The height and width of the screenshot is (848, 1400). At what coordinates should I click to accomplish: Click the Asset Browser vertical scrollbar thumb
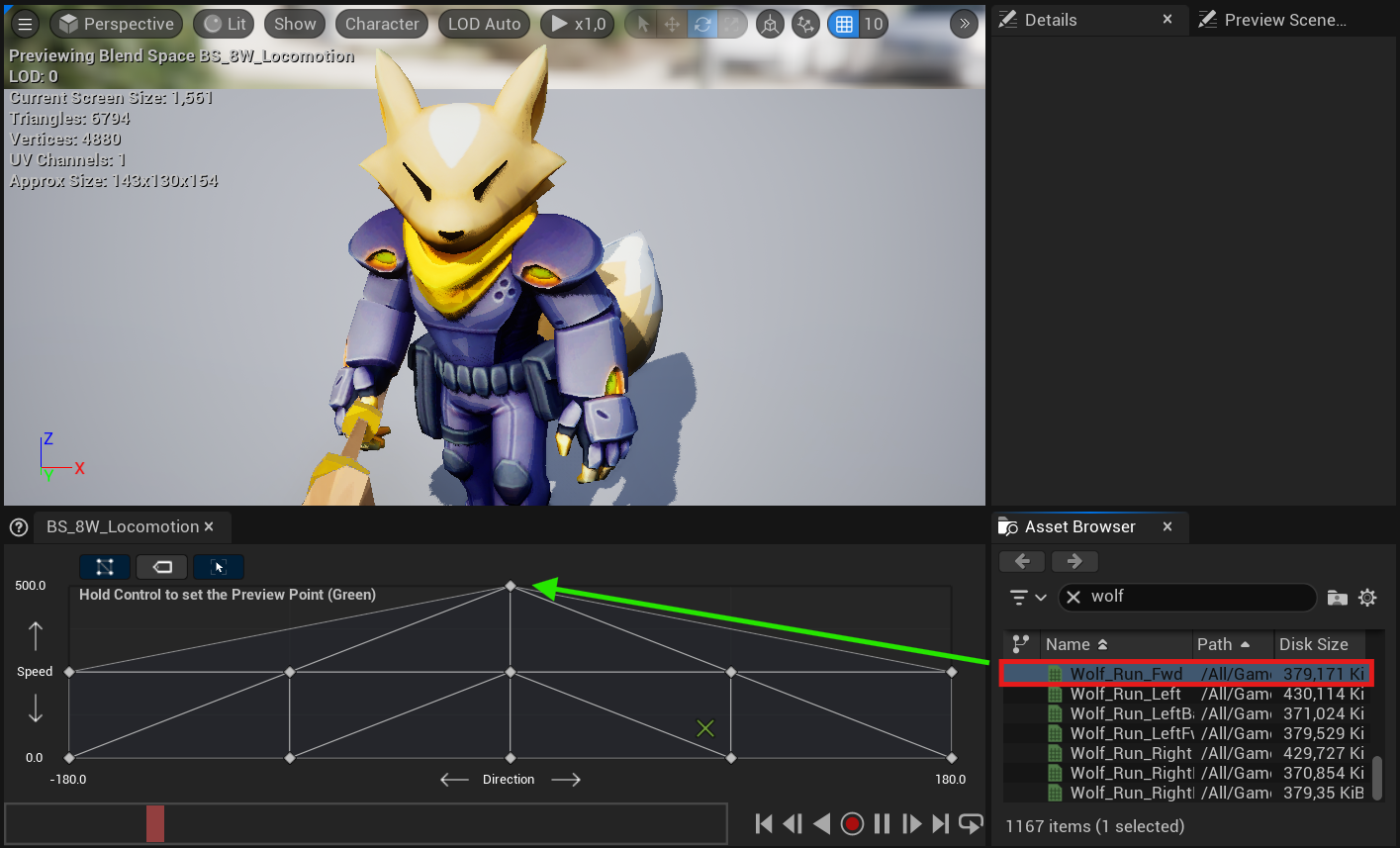point(1376,778)
